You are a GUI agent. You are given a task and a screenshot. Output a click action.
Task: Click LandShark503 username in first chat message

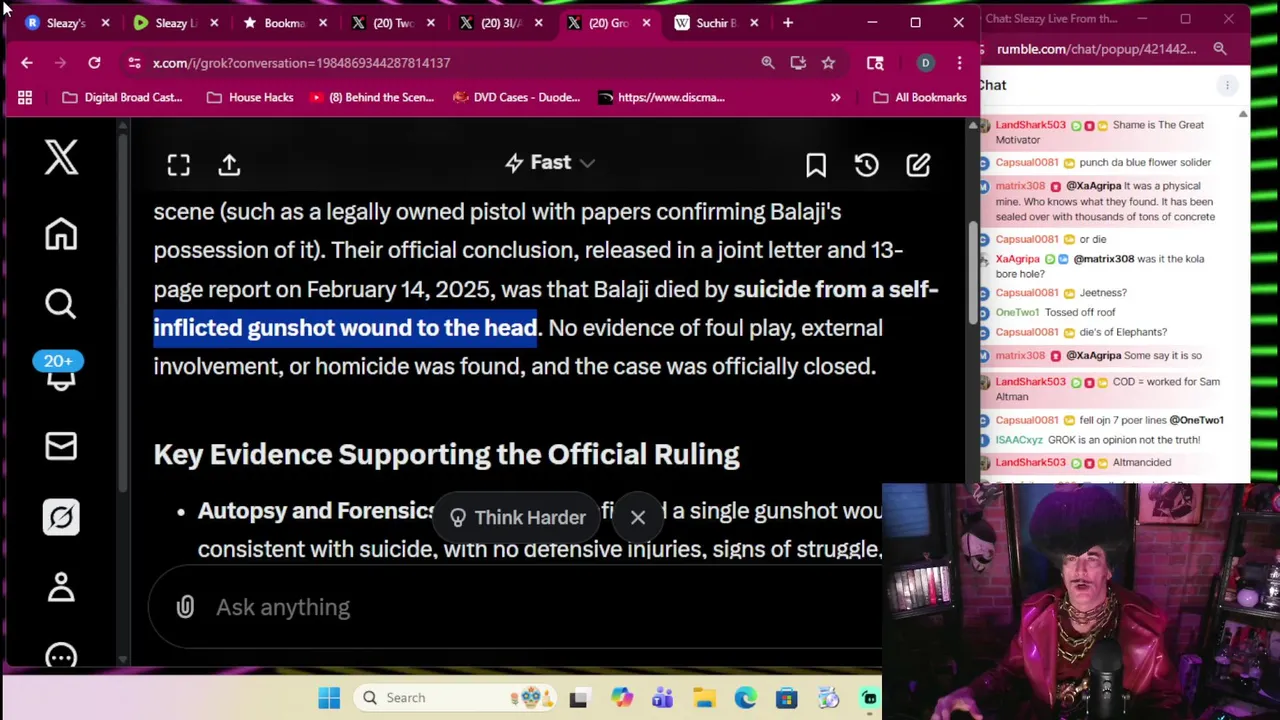pyautogui.click(x=1030, y=125)
